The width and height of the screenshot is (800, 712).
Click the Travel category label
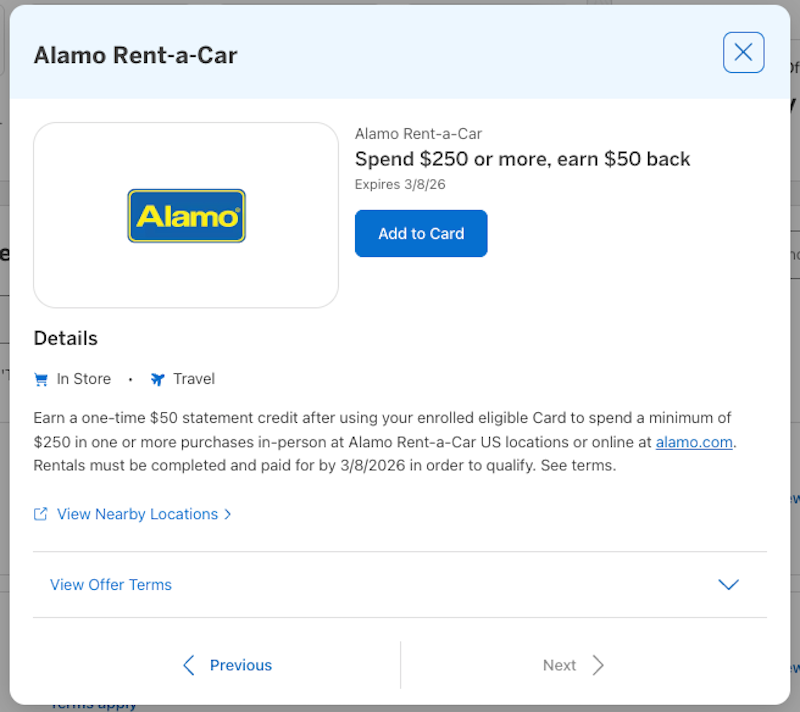pos(194,379)
